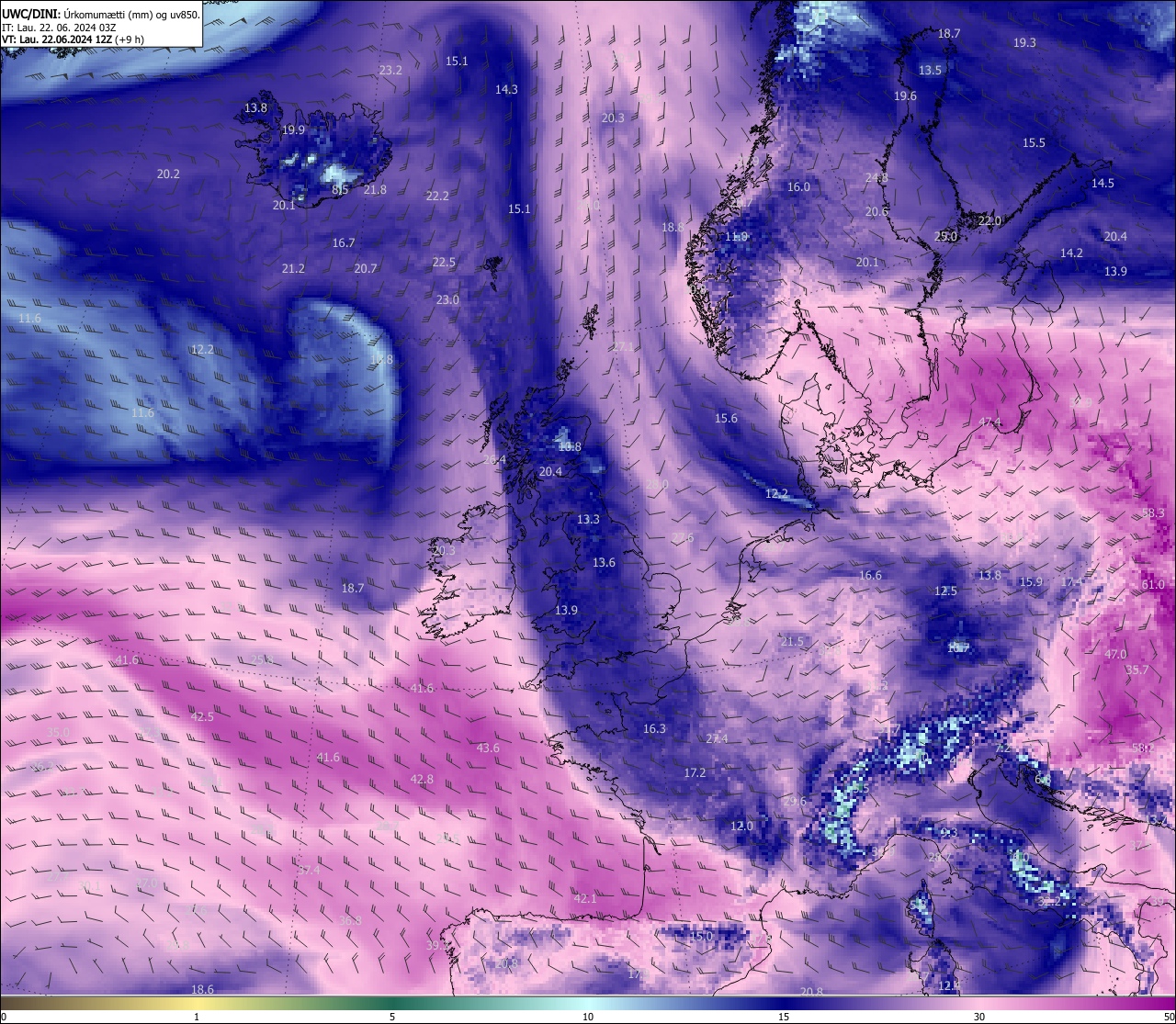The image size is (1176, 1024).
Task: Click the 37.4 value label
Action: tap(309, 871)
